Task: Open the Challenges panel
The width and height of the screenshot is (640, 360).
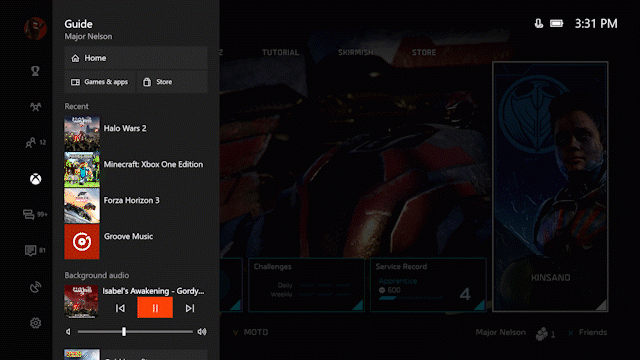Action: (x=306, y=285)
